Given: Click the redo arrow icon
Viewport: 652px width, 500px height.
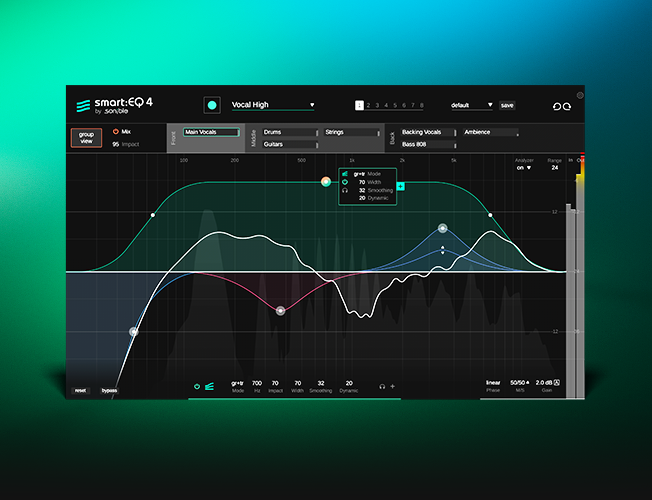Looking at the screenshot, I should pyautogui.click(x=567, y=106).
